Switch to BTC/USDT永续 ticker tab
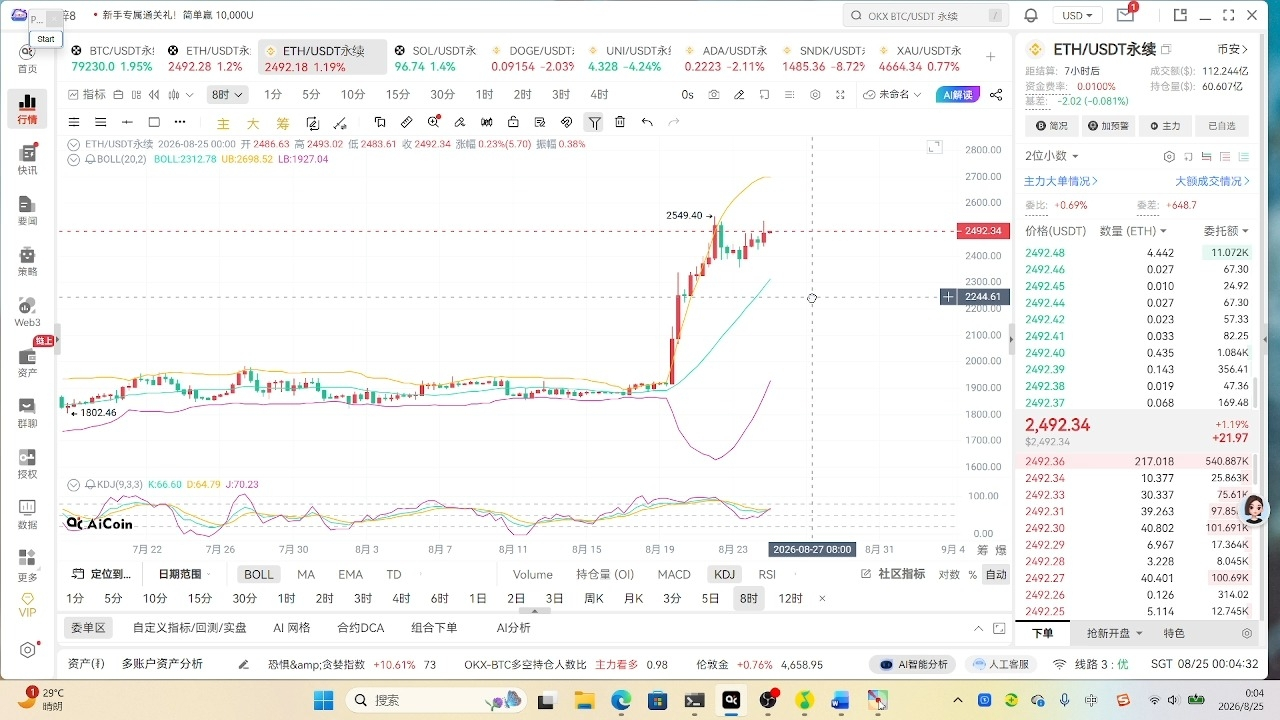The width and height of the screenshot is (1280, 720). [112, 58]
